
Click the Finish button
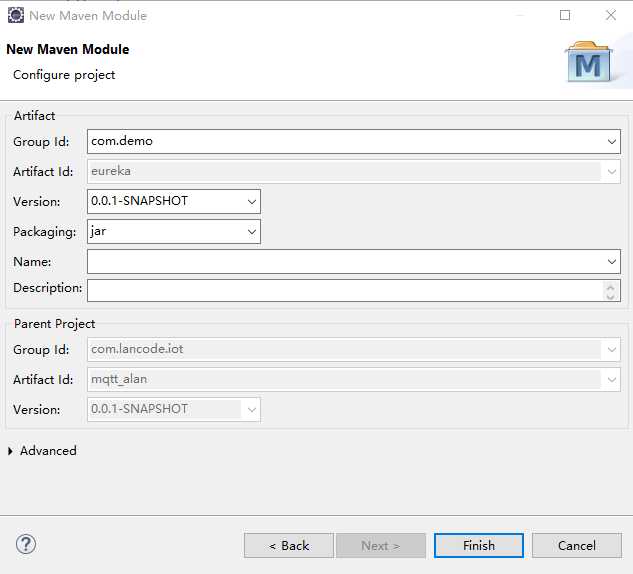click(479, 546)
